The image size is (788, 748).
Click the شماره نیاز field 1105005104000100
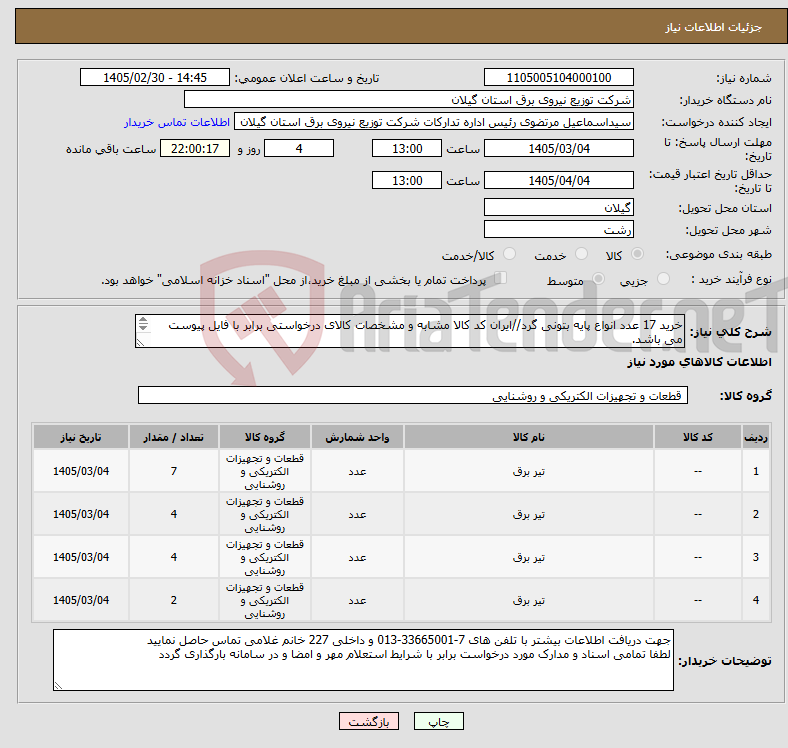pyautogui.click(x=558, y=77)
